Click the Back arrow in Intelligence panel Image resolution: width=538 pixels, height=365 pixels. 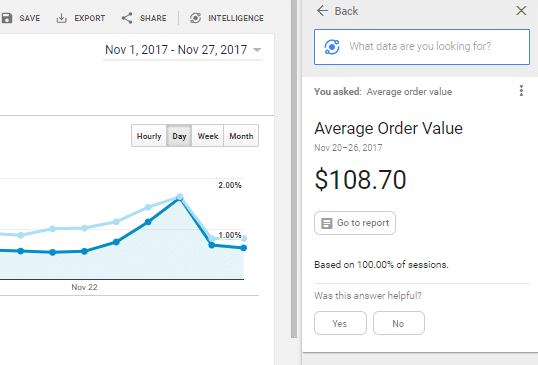[323, 11]
